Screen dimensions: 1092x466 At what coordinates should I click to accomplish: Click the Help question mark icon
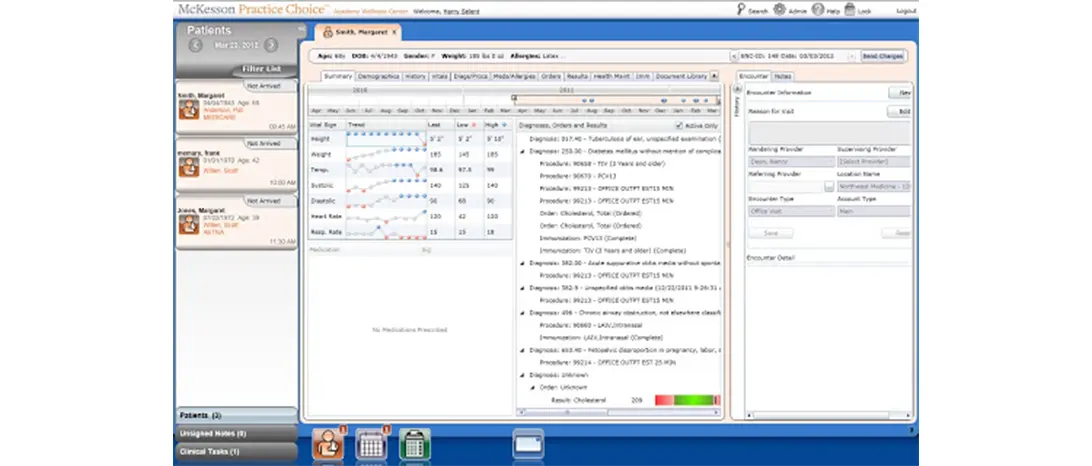(817, 9)
